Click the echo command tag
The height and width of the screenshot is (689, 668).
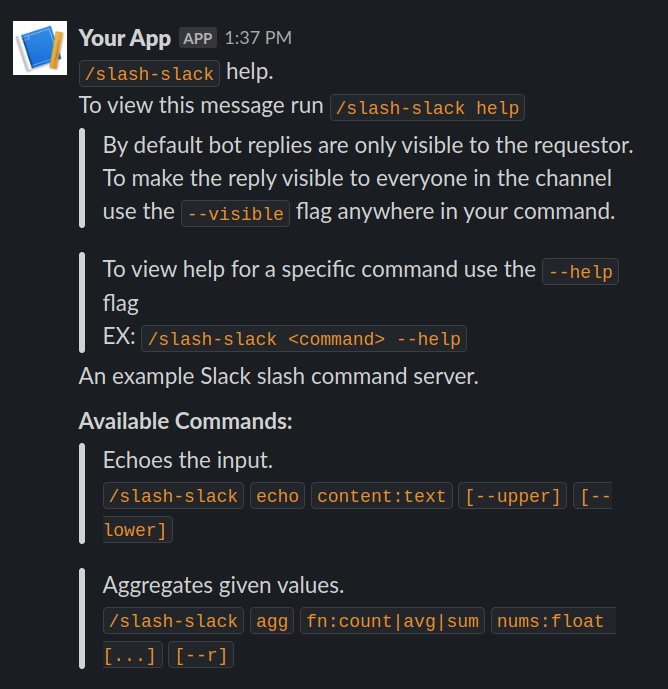277,496
